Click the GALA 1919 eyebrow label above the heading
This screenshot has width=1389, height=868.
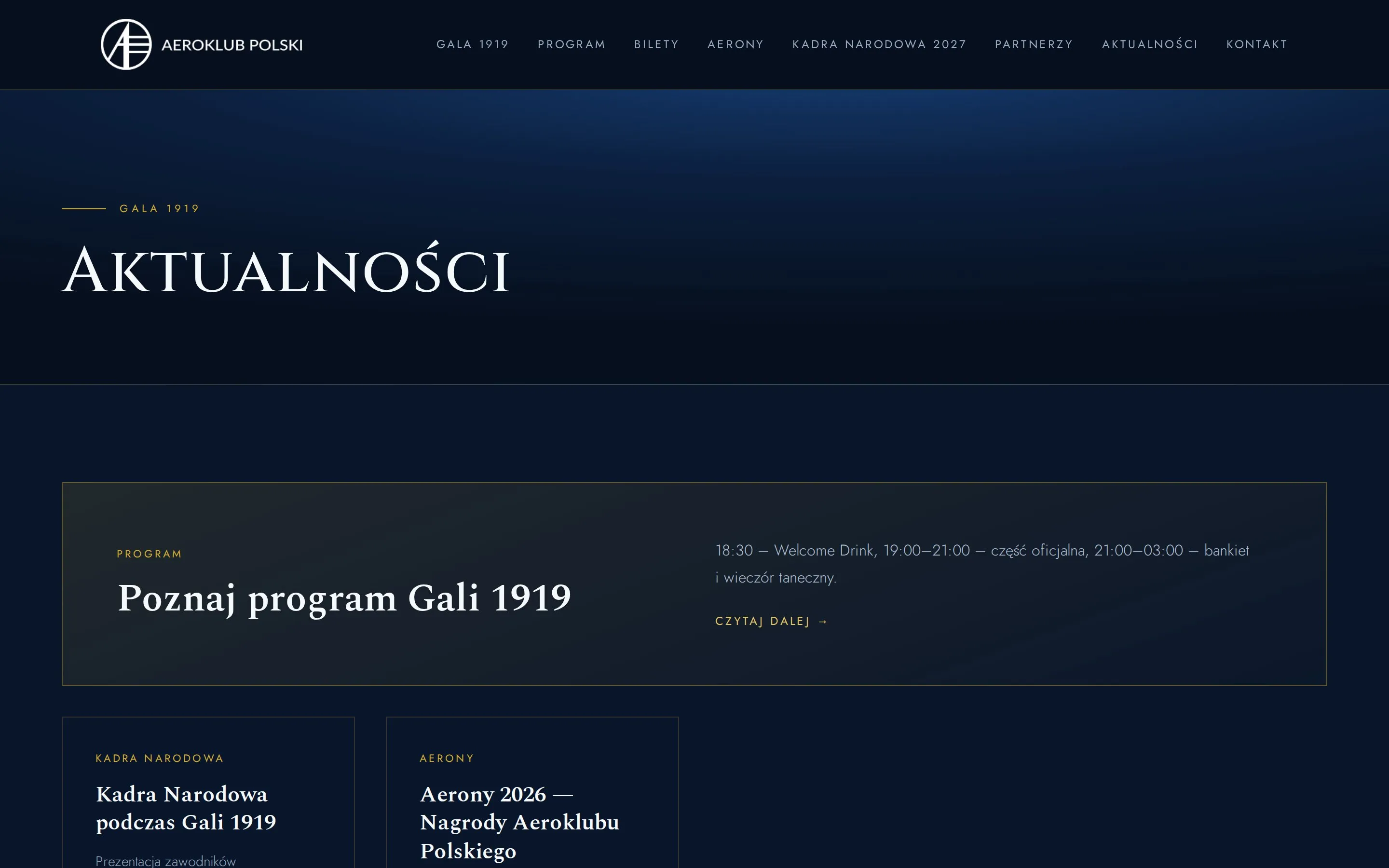160,208
